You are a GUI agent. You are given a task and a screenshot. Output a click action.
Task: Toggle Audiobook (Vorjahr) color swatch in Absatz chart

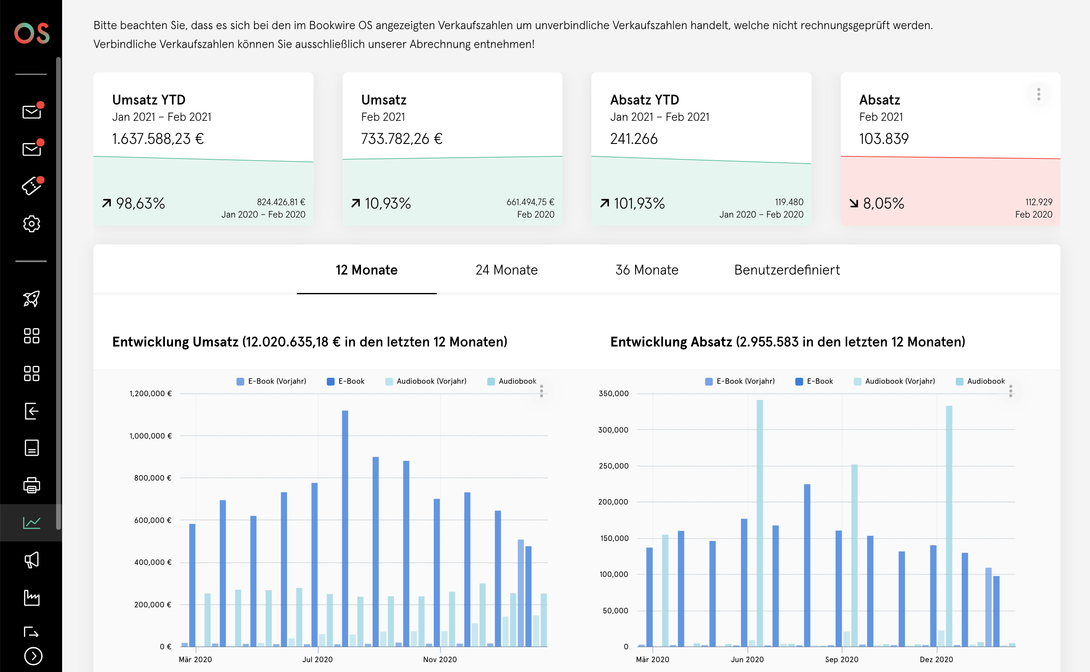(858, 382)
